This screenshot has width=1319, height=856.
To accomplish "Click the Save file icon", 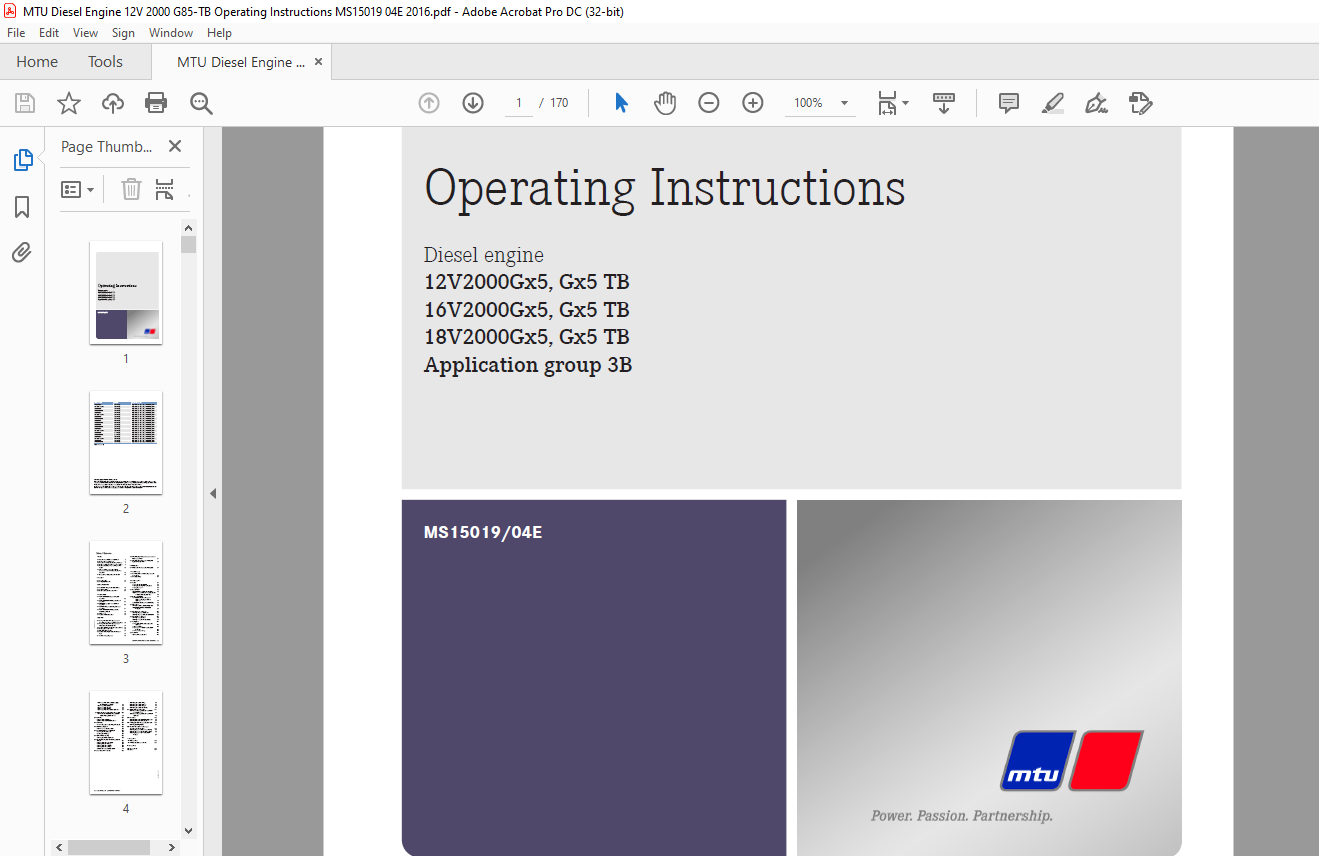I will pyautogui.click(x=25, y=103).
